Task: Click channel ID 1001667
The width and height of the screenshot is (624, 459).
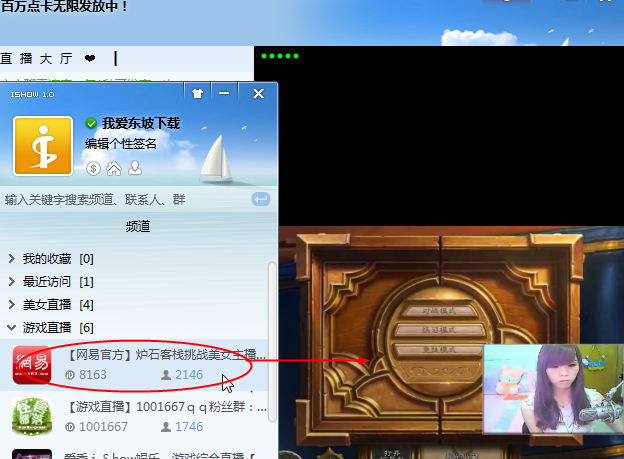Action: pyautogui.click(x=103, y=427)
